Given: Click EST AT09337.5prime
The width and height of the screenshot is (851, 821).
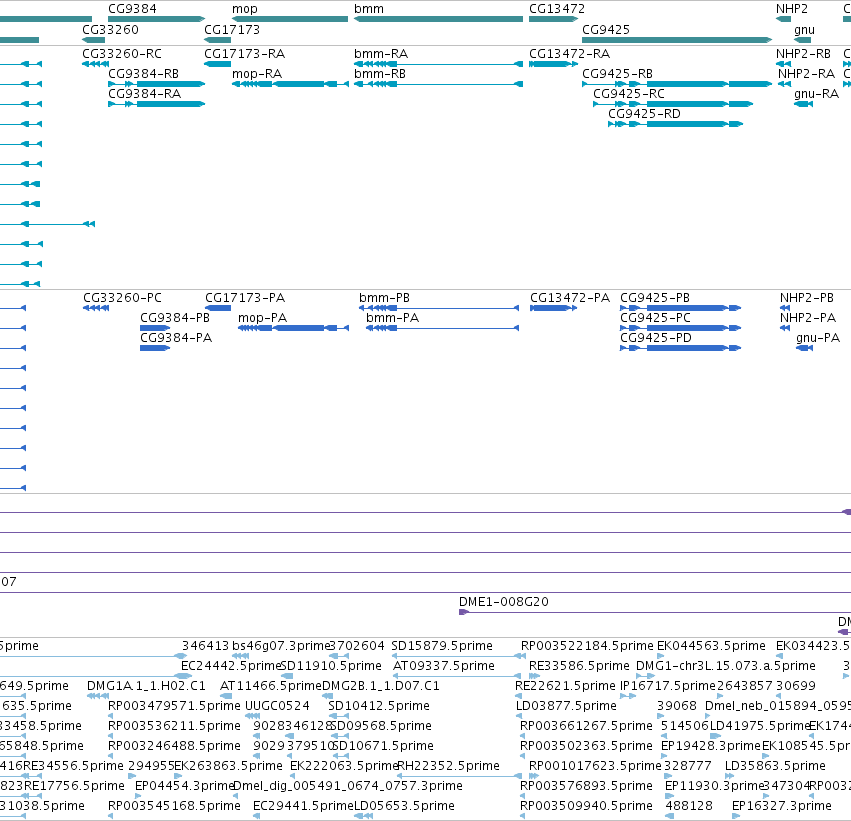Looking at the screenshot, I should [x=443, y=666].
